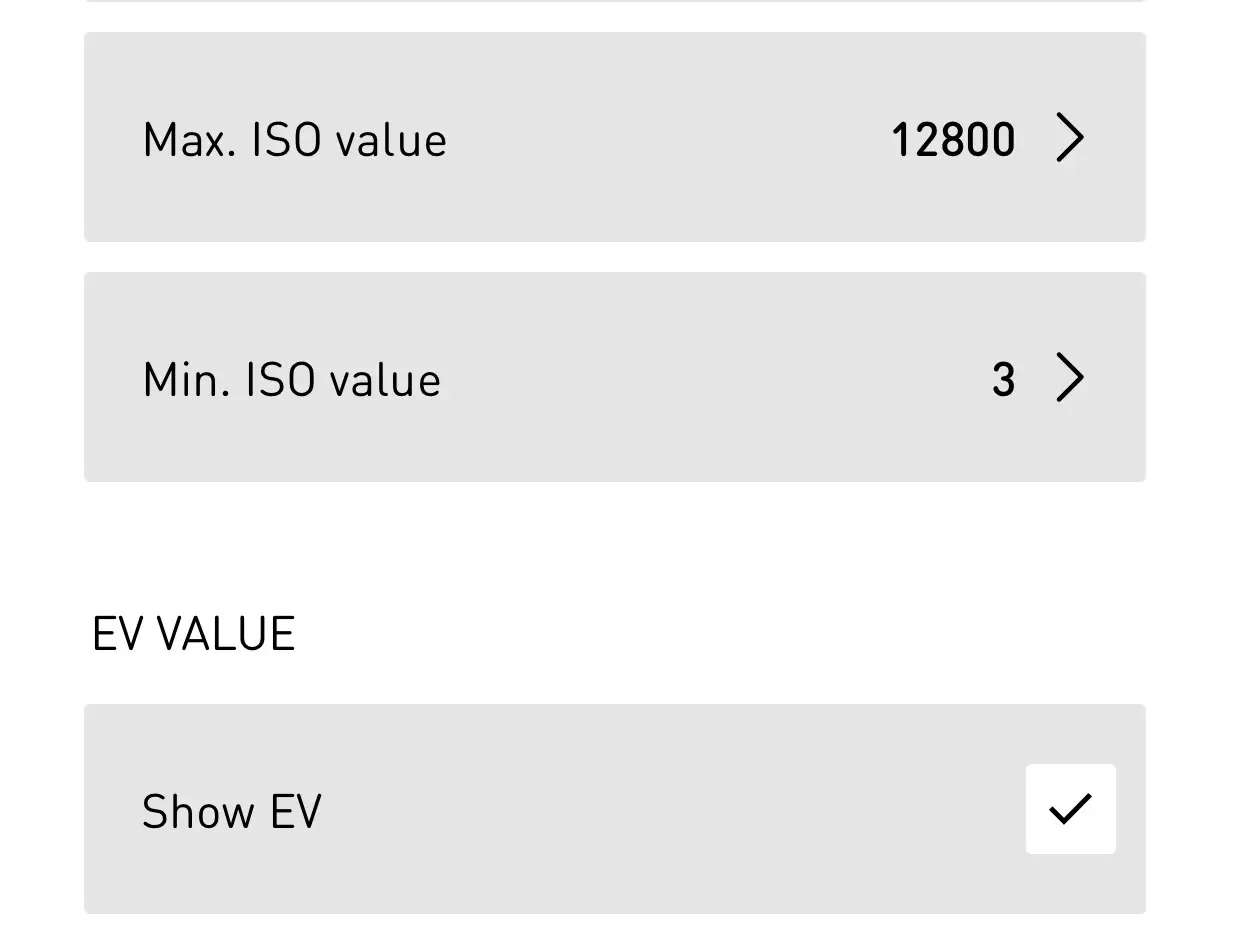Disable EV display using the white checkbox
Screen dimensions: 1236x928
click(1070, 809)
